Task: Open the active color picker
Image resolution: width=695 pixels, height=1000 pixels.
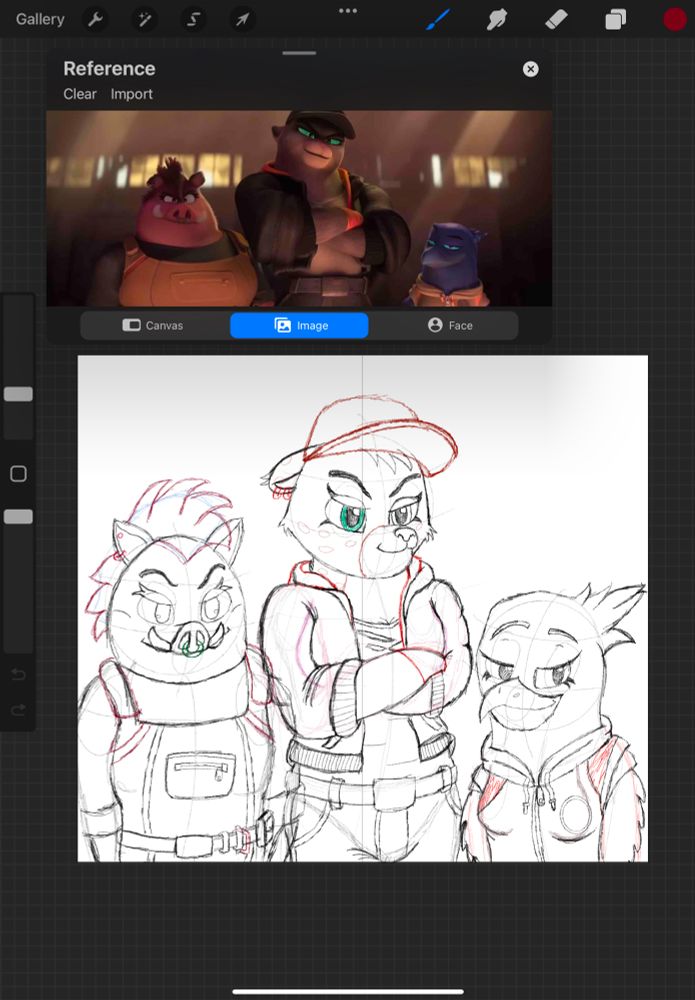Action: click(674, 20)
